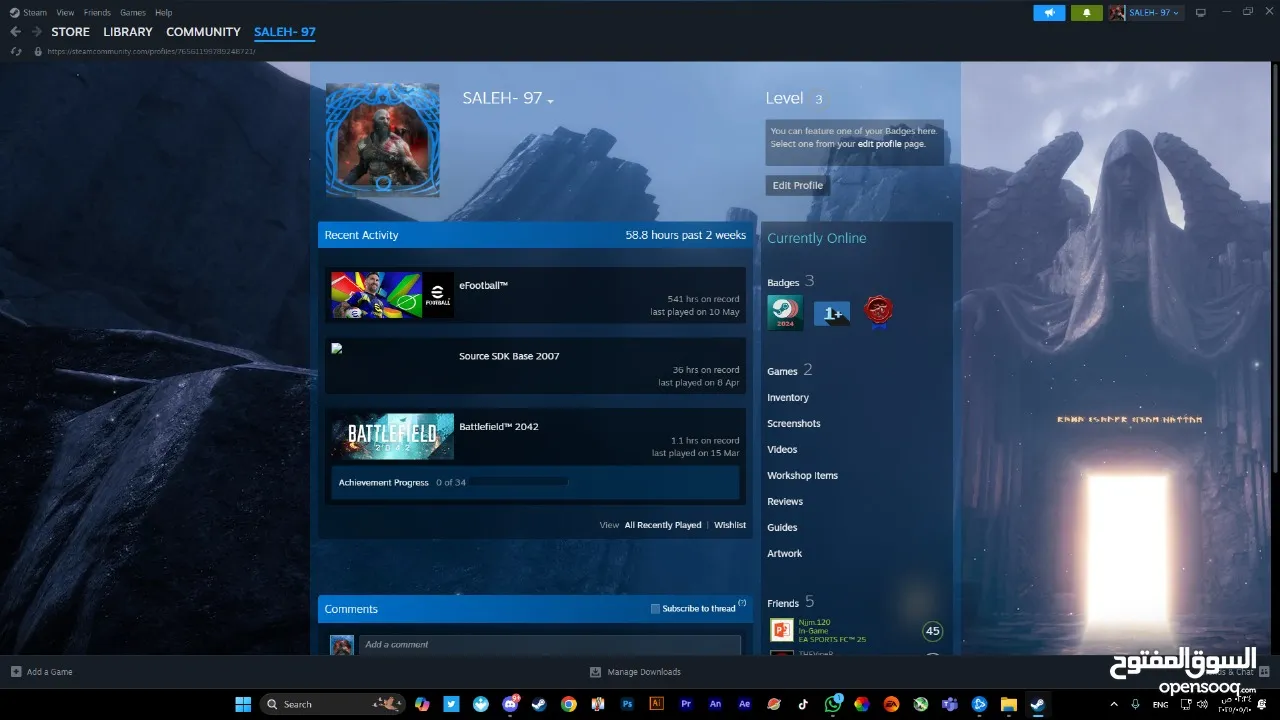This screenshot has height=720, width=1280.
Task: Open the eFootball game title
Action: click(483, 286)
